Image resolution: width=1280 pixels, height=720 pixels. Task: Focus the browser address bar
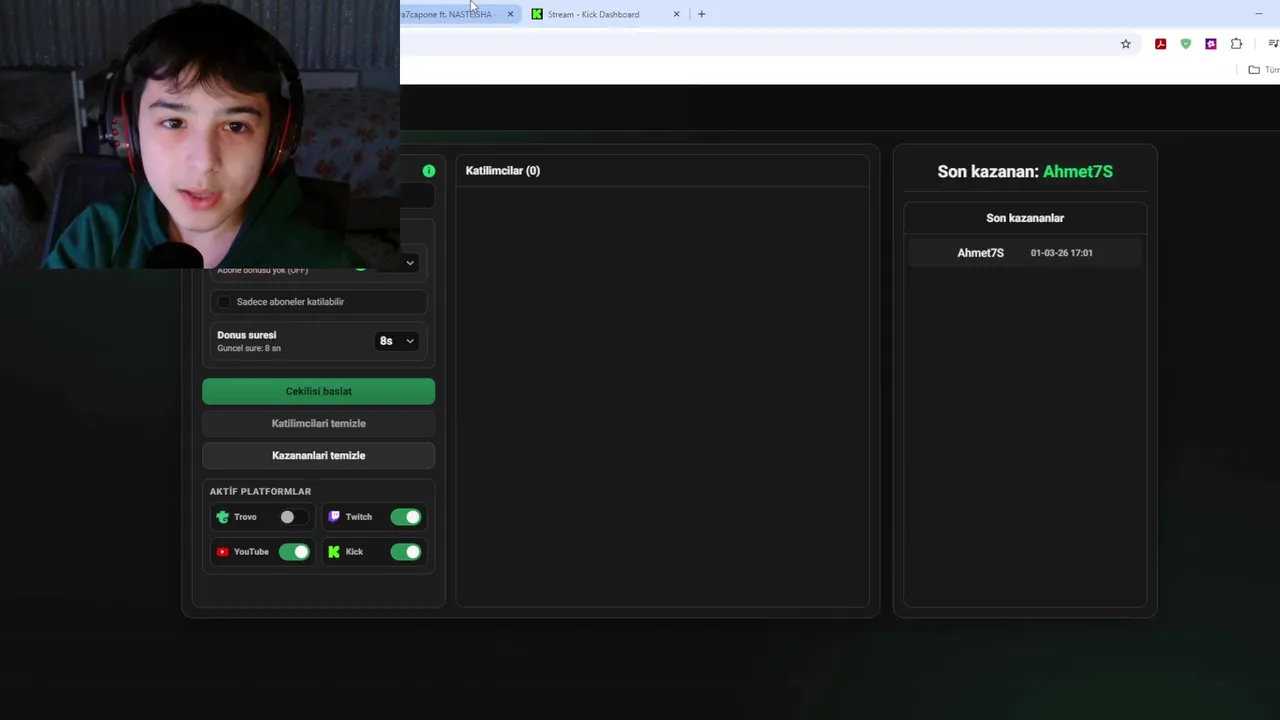pyautogui.click(x=755, y=44)
